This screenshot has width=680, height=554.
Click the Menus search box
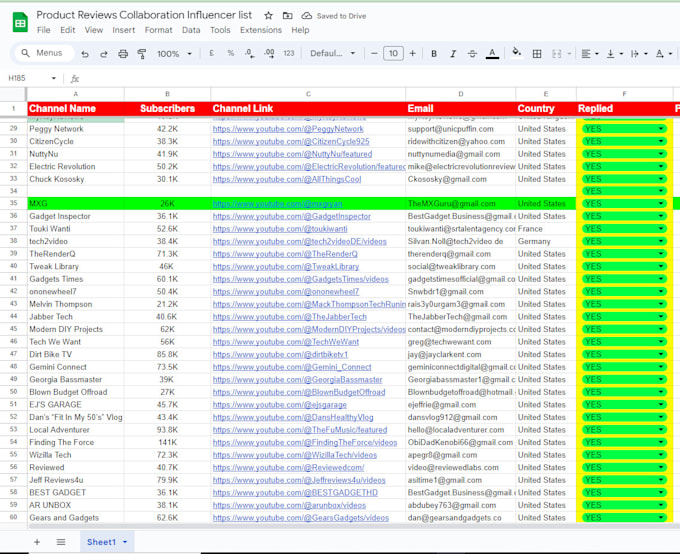click(42, 53)
